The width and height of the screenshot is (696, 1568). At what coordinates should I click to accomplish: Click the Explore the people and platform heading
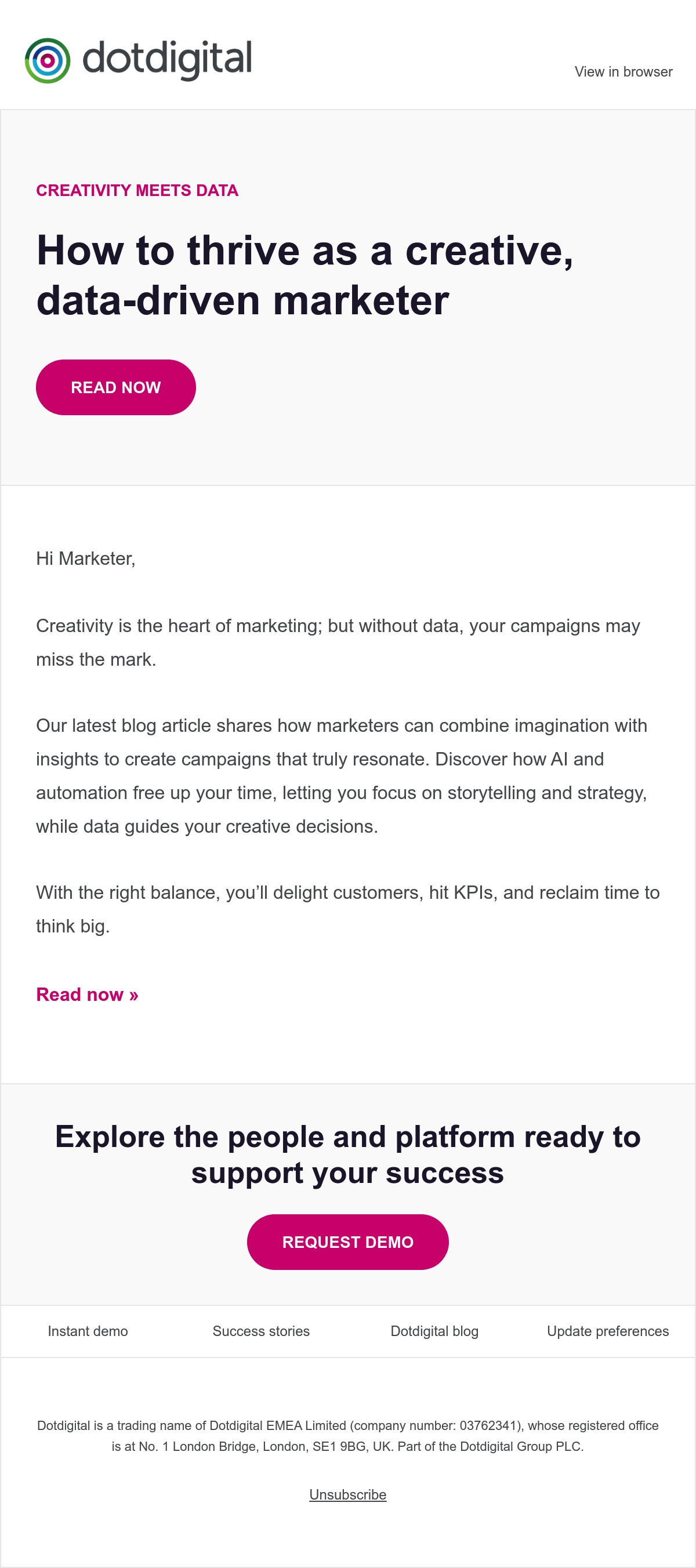(x=347, y=1154)
